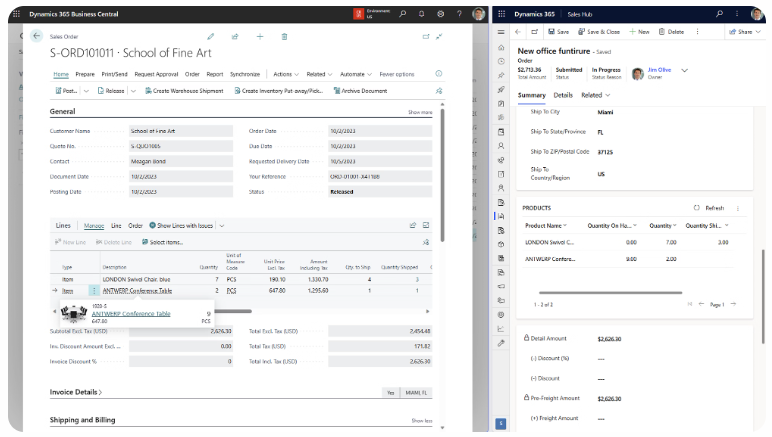
Task: Open Business Central app launcher grid
Action: (x=16, y=14)
